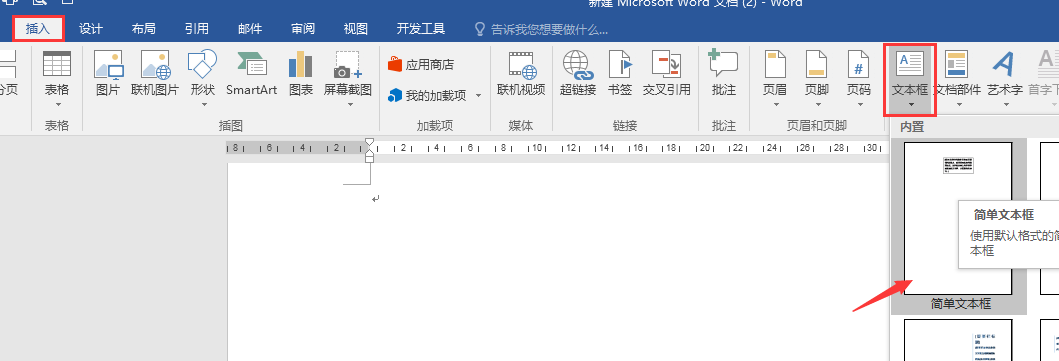Image resolution: width=1059 pixels, height=361 pixels.
Task: Click the 表格 insert table icon
Action: coord(57,64)
